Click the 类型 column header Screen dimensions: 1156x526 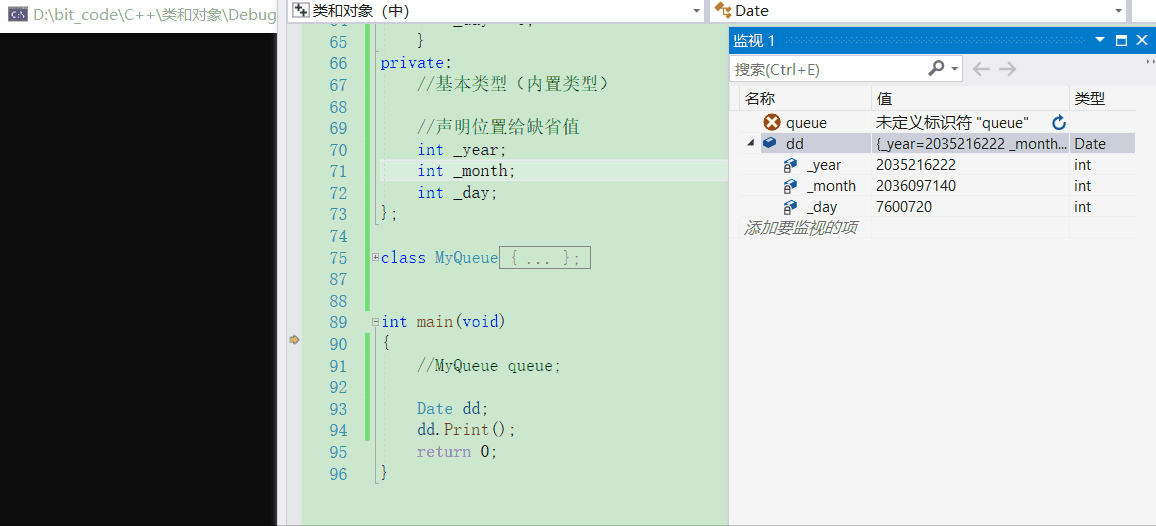1090,99
